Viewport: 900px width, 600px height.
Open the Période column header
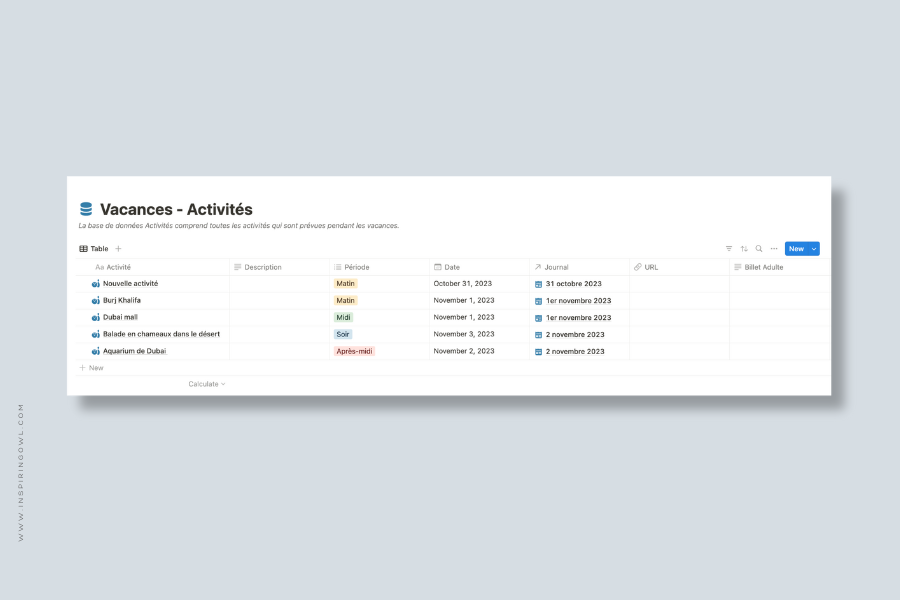point(379,267)
